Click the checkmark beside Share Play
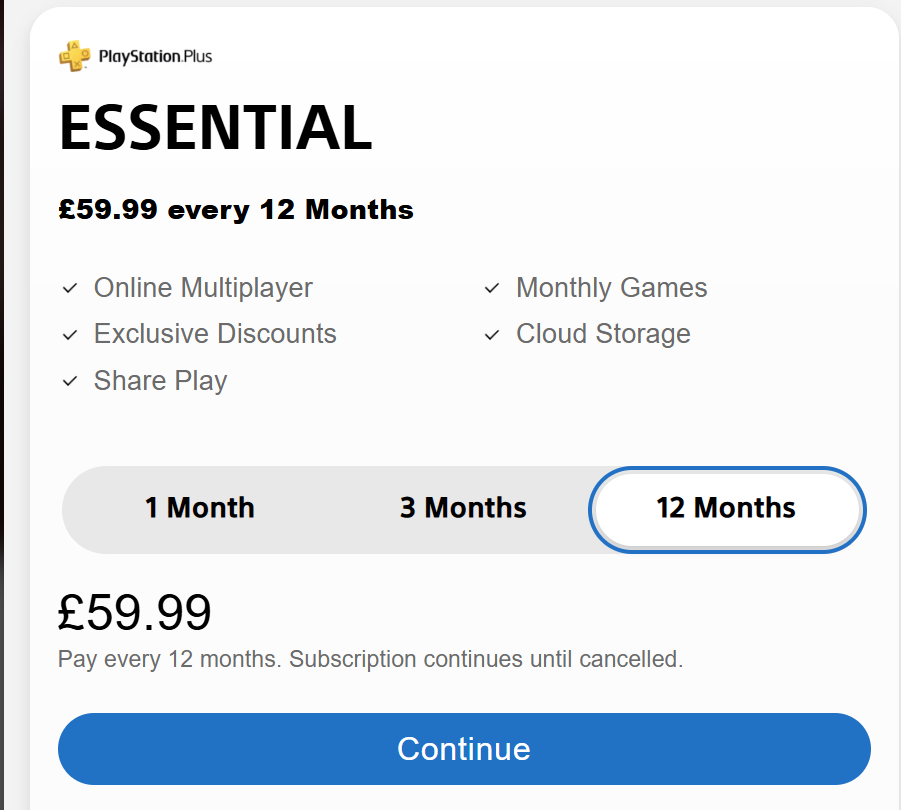This screenshot has height=810, width=901. tap(70, 381)
